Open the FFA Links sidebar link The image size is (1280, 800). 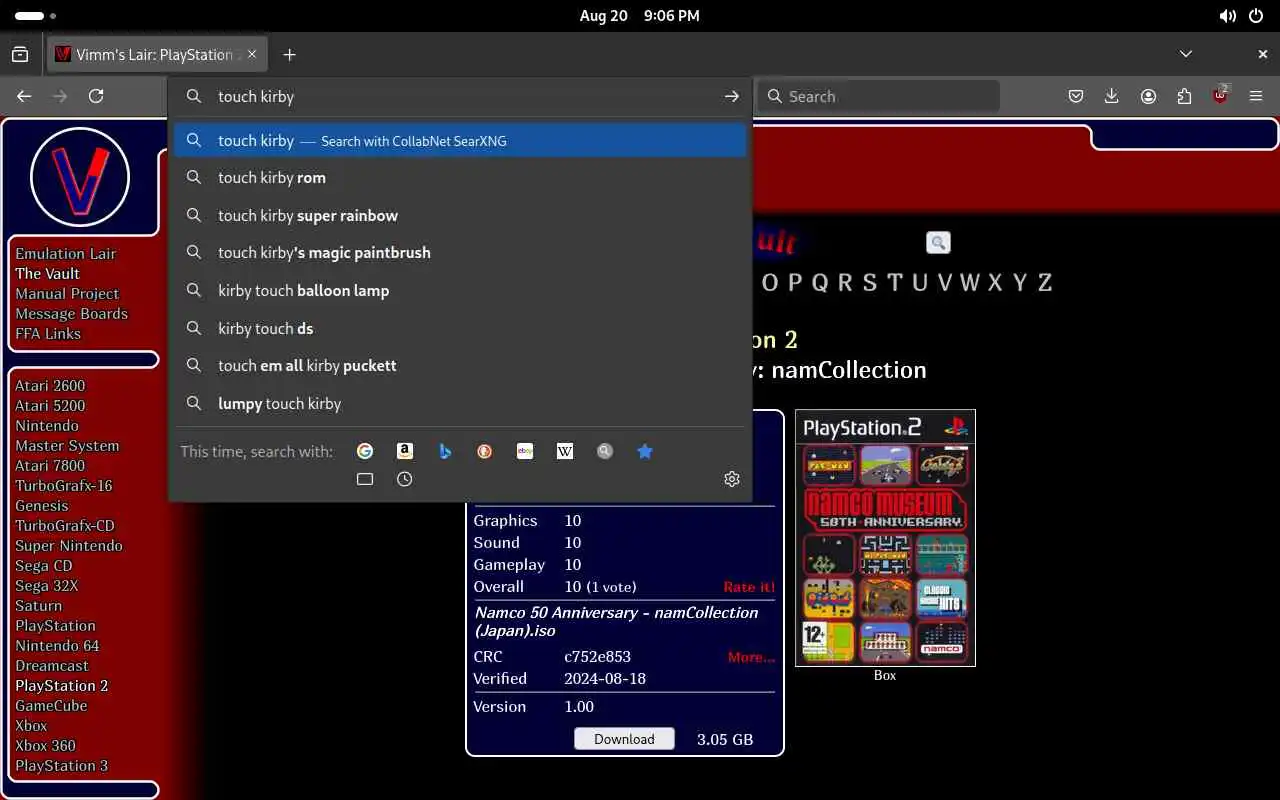pyautogui.click(x=48, y=334)
